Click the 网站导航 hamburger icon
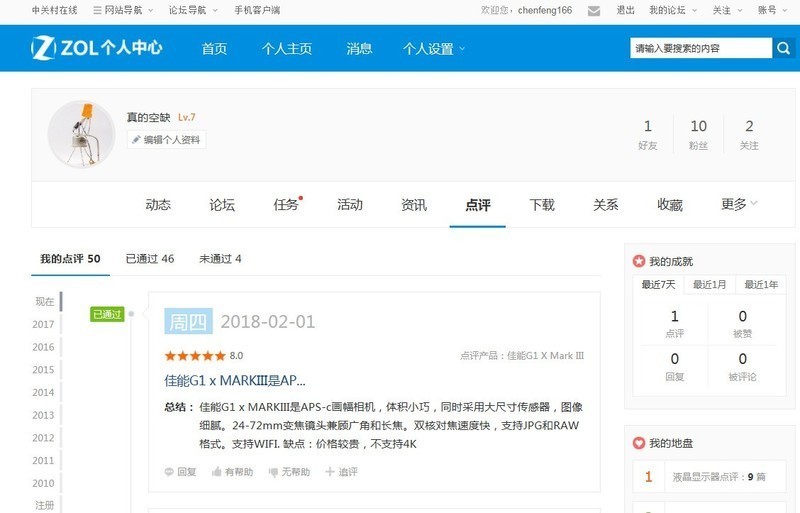The height and width of the screenshot is (513, 800). coord(97,10)
